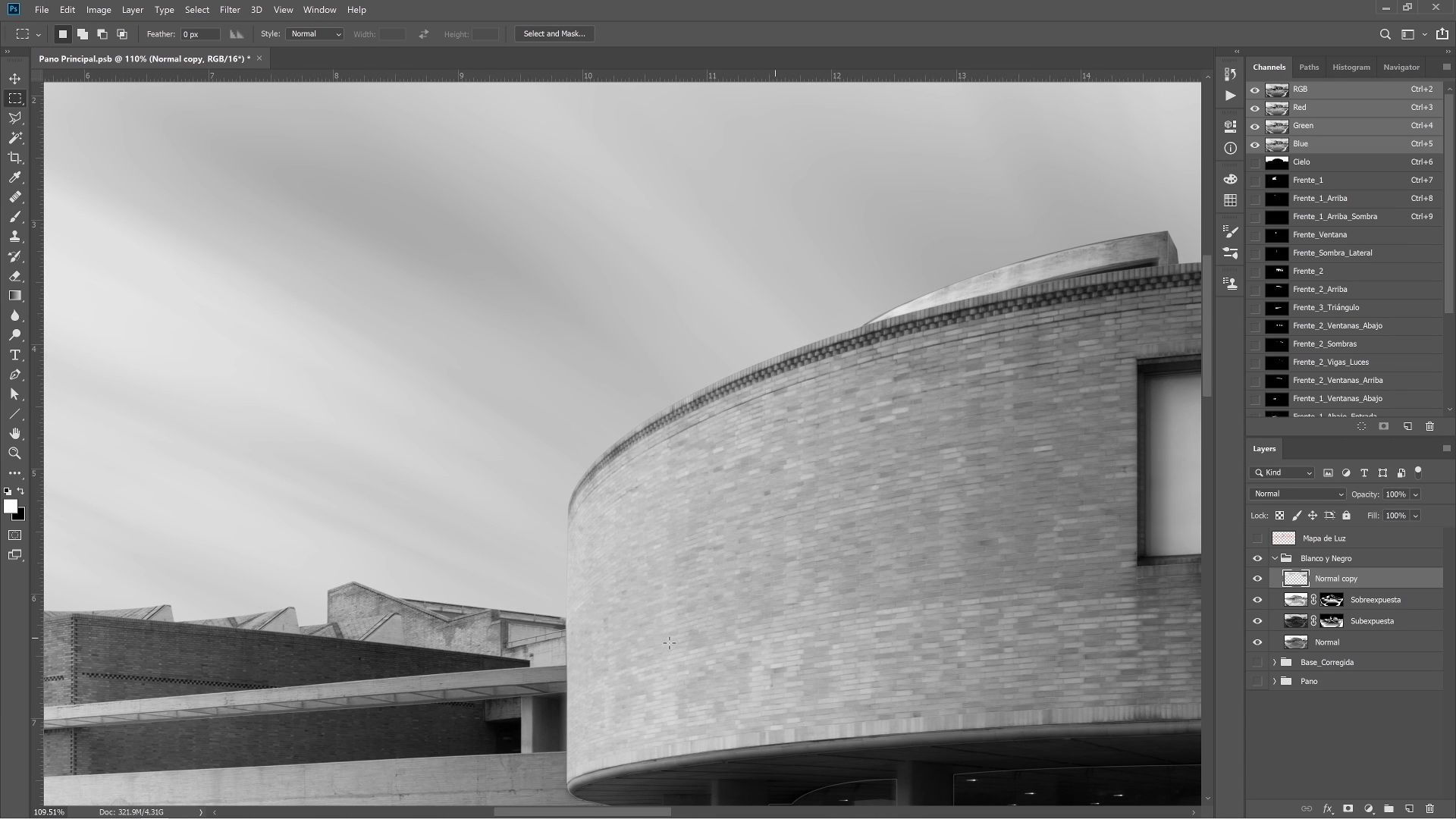1456x819 pixels.
Task: Open the Filter menu
Action: (x=230, y=10)
